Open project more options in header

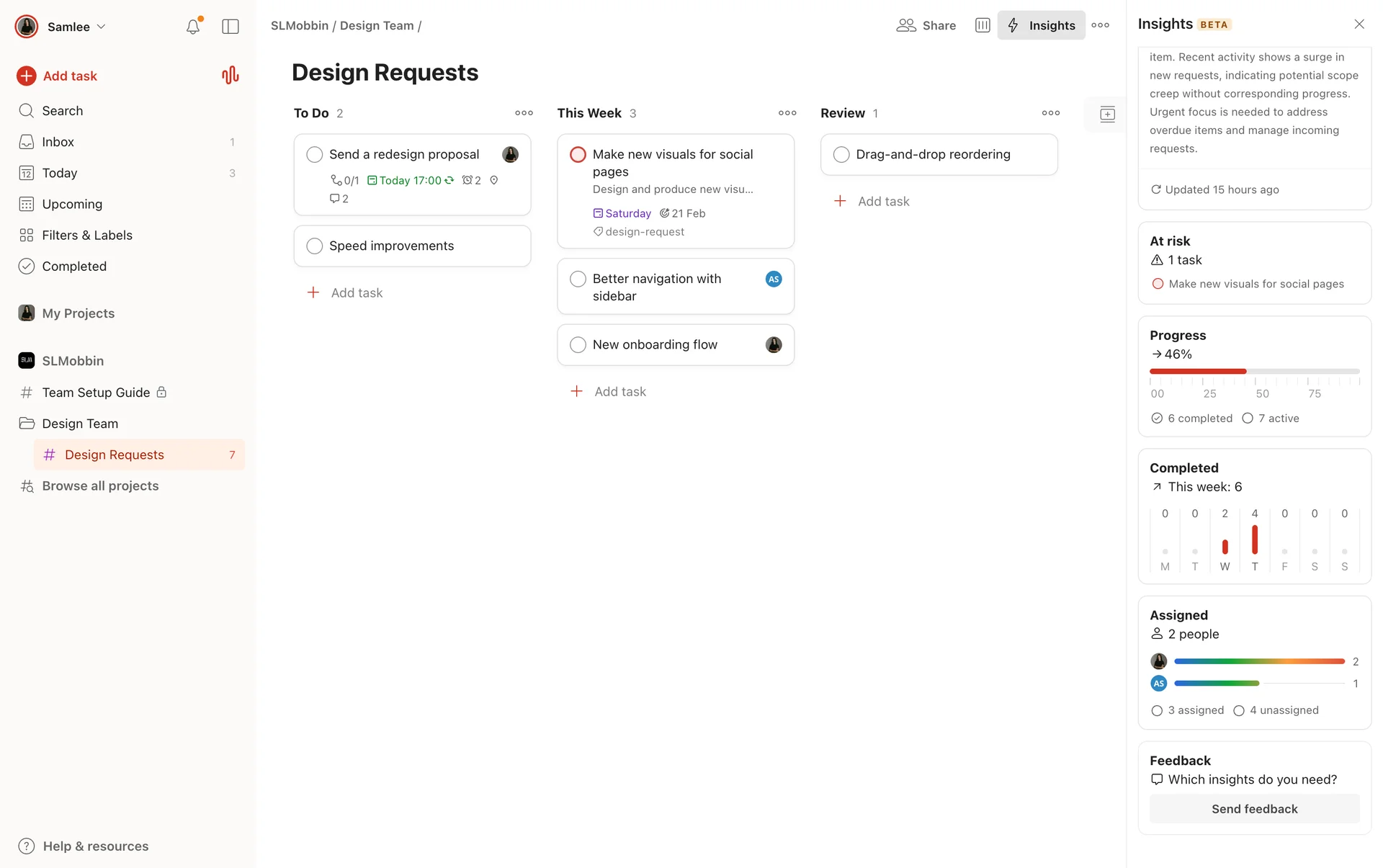[1100, 25]
